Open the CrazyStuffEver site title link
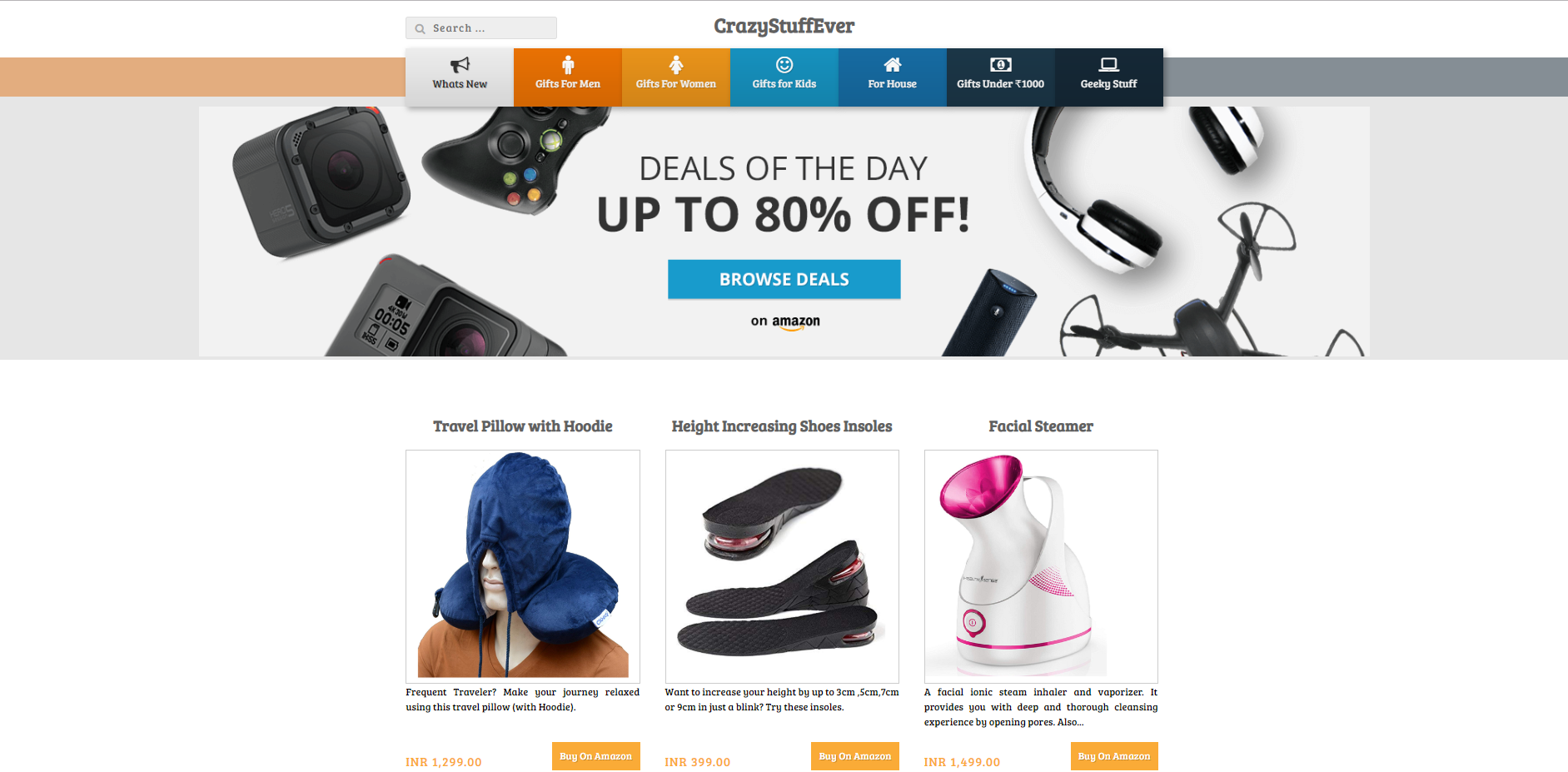This screenshot has height=772, width=1568. 784,27
